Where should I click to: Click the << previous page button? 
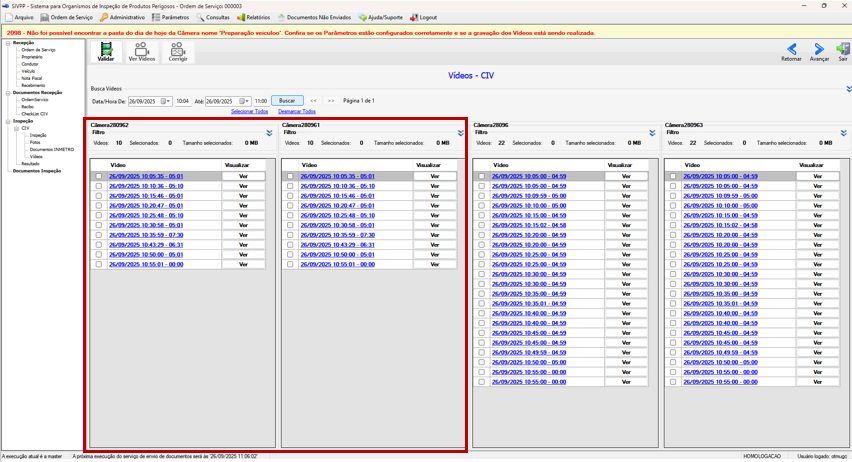point(314,101)
